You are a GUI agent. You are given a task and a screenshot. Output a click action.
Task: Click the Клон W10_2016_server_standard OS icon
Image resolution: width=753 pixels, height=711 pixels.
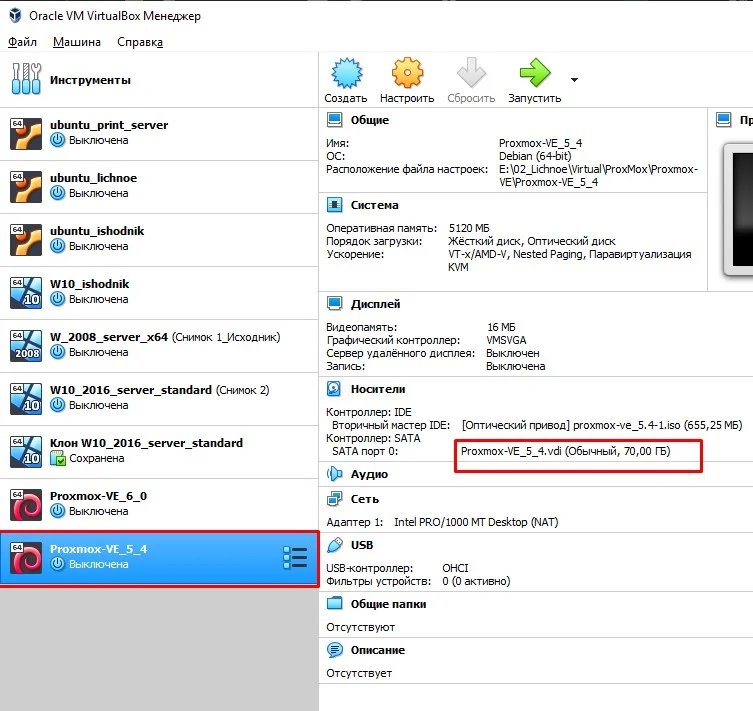pyautogui.click(x=26, y=452)
